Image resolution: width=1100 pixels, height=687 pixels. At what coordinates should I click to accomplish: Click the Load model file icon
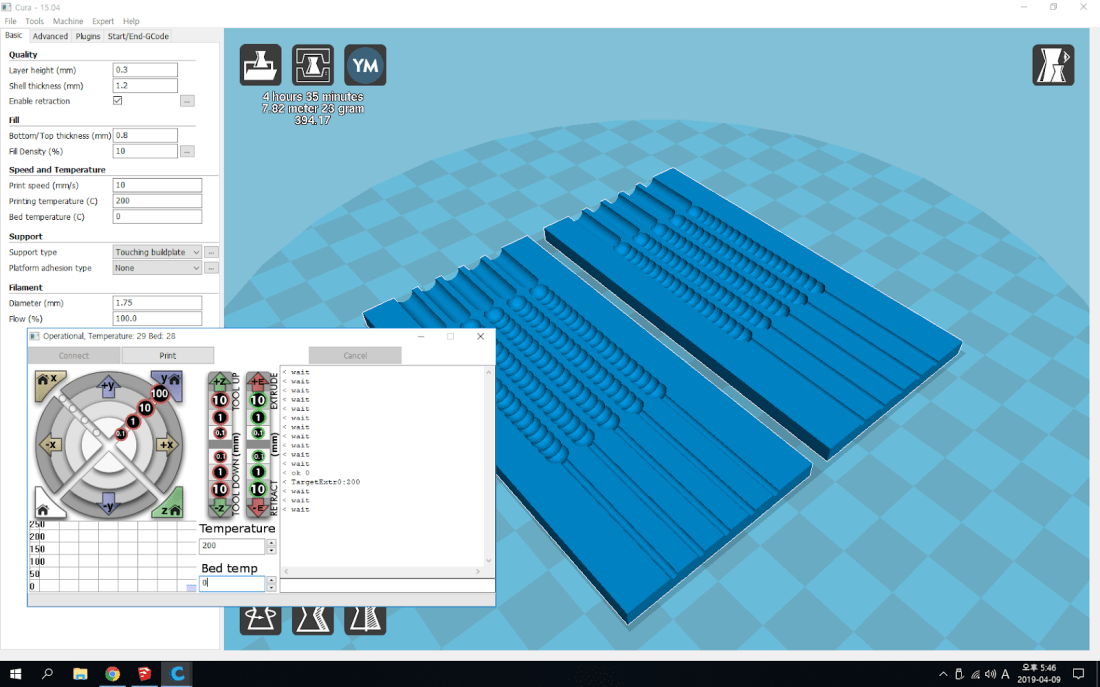click(x=260, y=65)
